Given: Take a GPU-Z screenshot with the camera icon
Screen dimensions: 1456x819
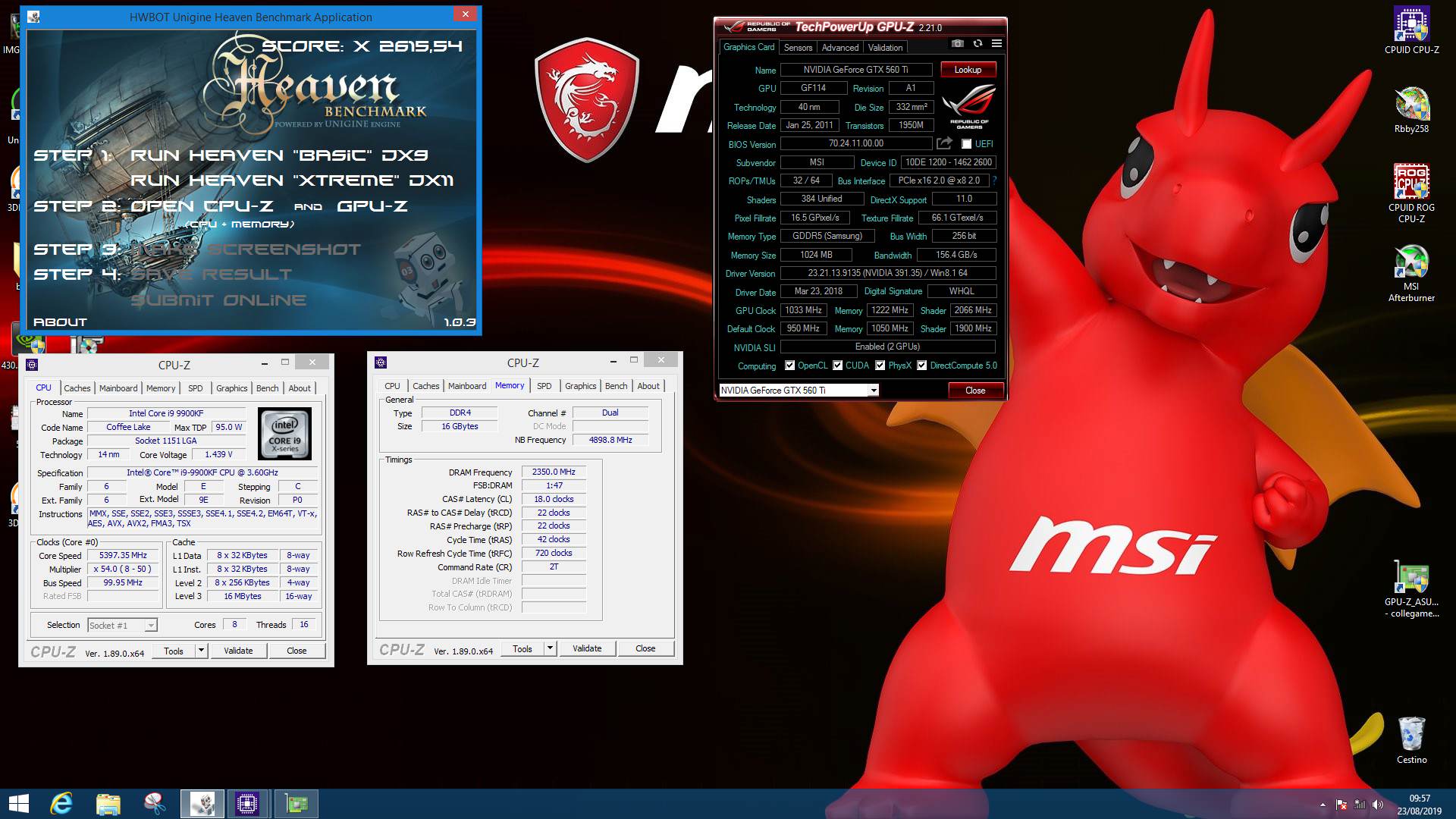Looking at the screenshot, I should pos(958,44).
